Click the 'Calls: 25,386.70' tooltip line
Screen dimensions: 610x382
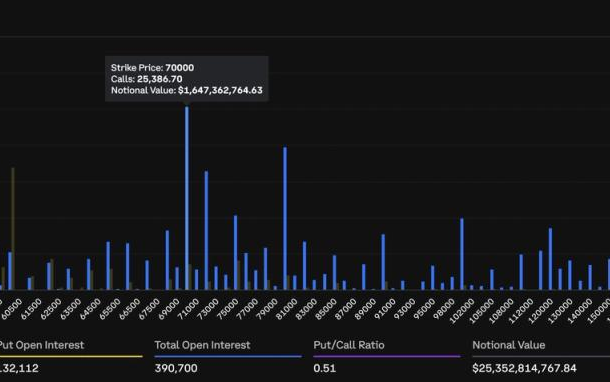[146, 79]
